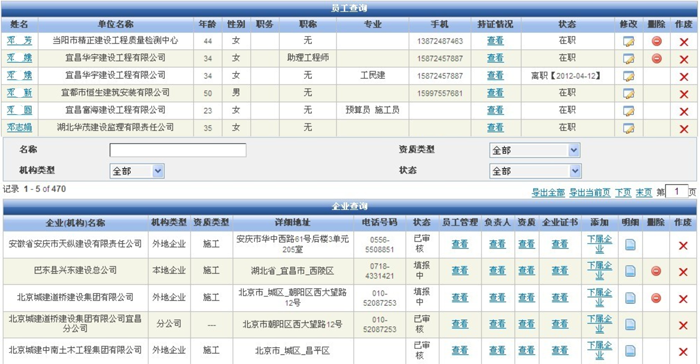The width and height of the screenshot is (700, 364).
Task: Click the edit icon for 宜都市恒生建筑安装有限公司 row
Action: [629, 94]
